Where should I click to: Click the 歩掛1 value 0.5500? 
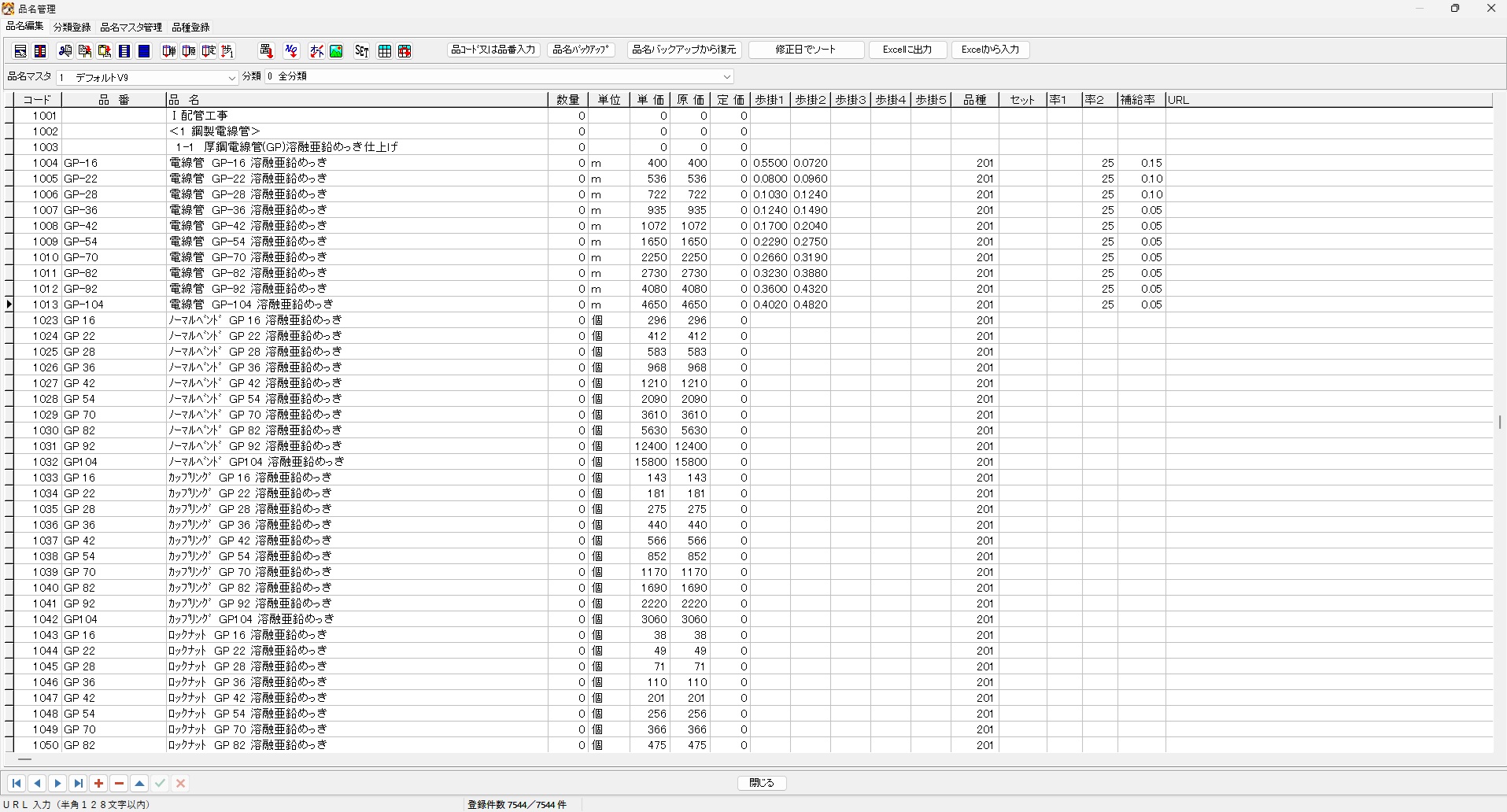click(x=770, y=163)
